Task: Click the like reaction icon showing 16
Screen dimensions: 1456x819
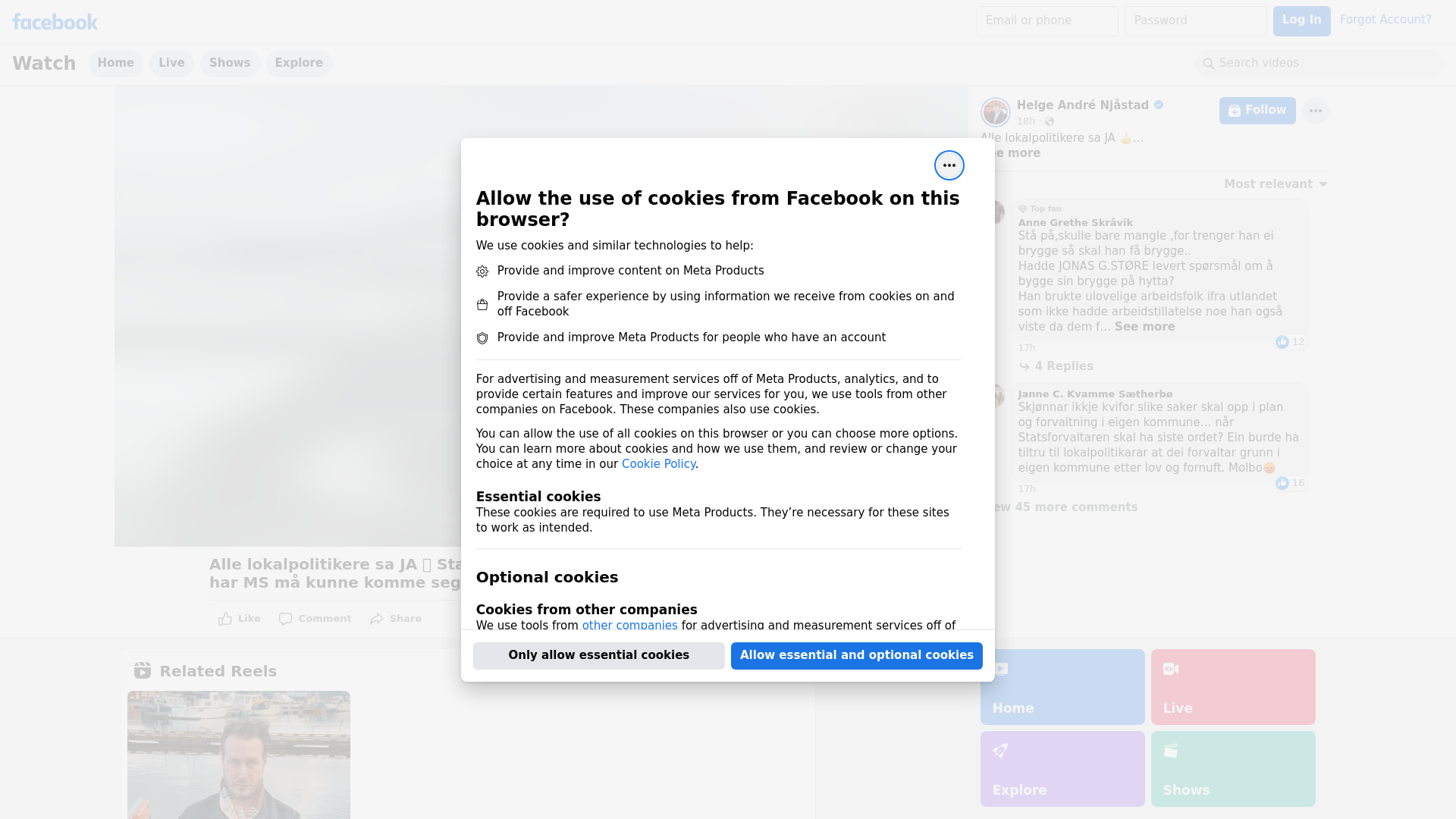Action: click(x=1282, y=483)
